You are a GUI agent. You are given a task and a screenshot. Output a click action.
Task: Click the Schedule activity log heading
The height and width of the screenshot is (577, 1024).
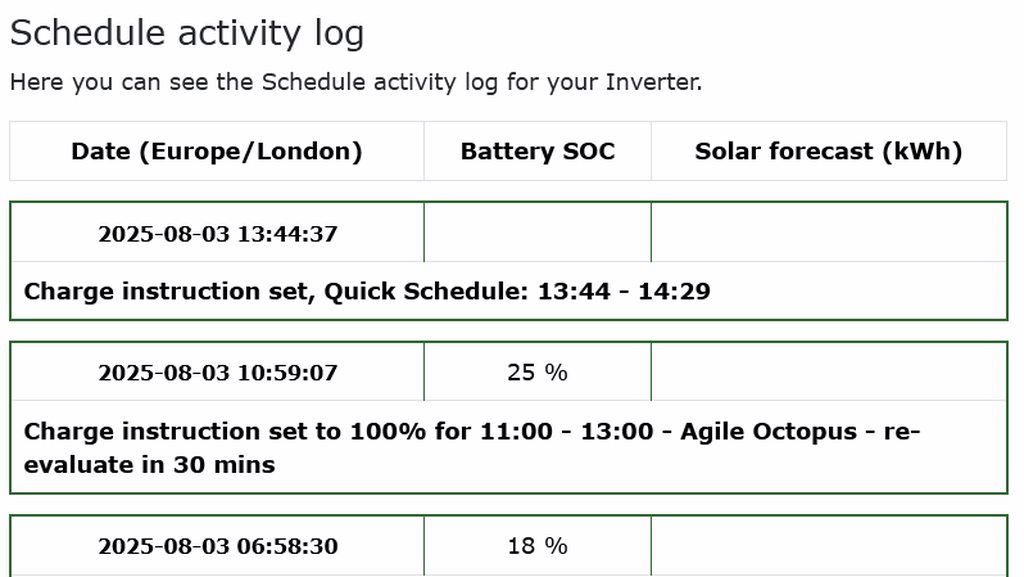pyautogui.click(x=187, y=33)
